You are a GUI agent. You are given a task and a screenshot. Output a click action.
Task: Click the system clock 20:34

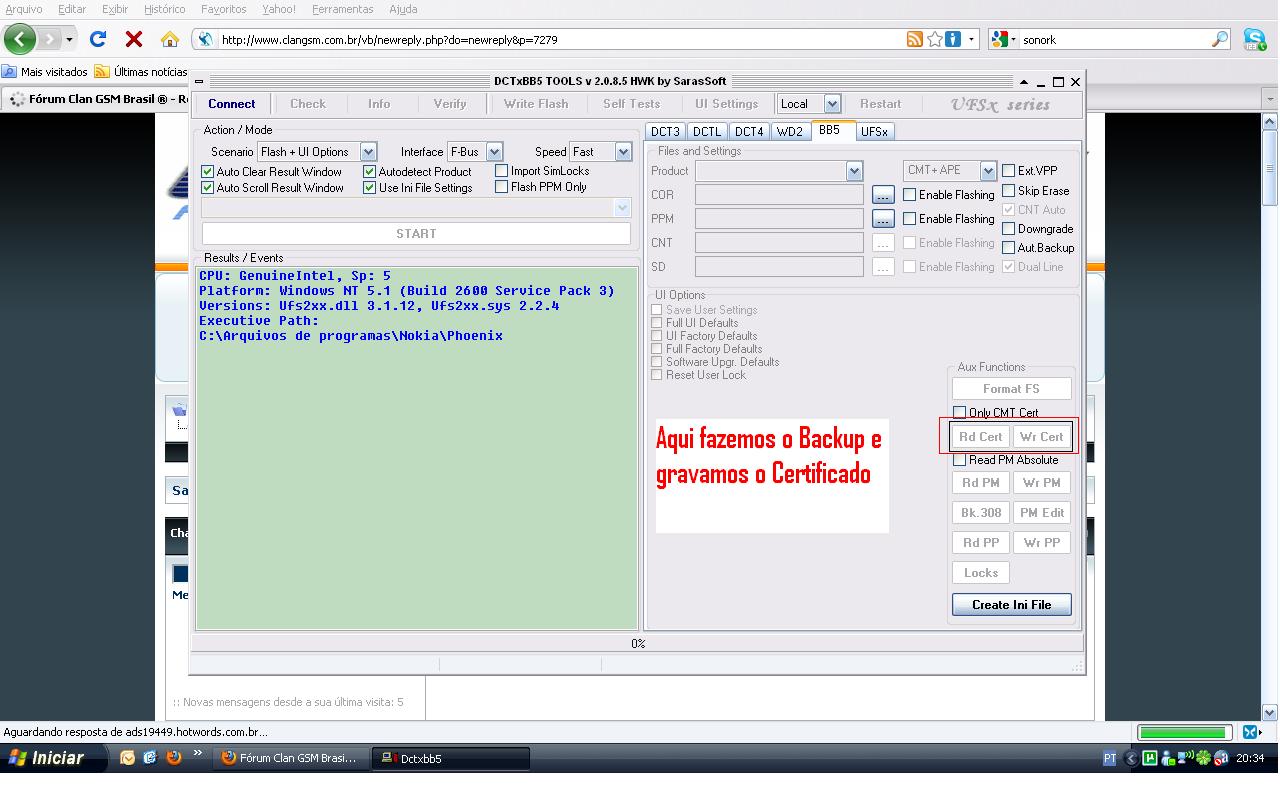(x=1250, y=758)
